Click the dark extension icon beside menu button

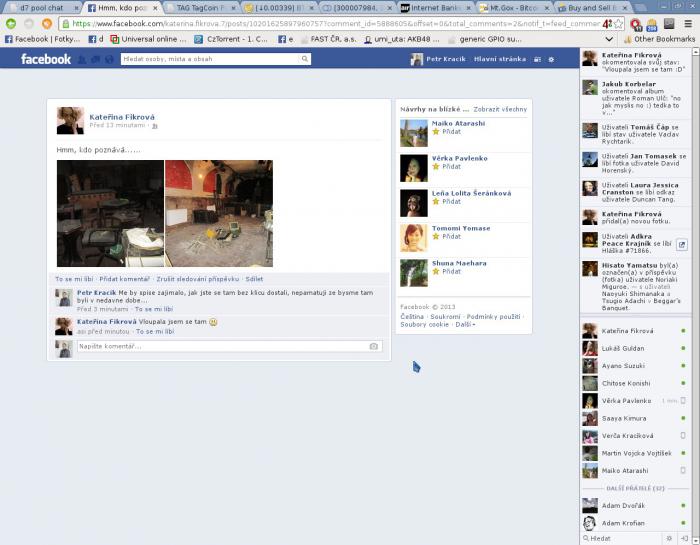coord(669,24)
